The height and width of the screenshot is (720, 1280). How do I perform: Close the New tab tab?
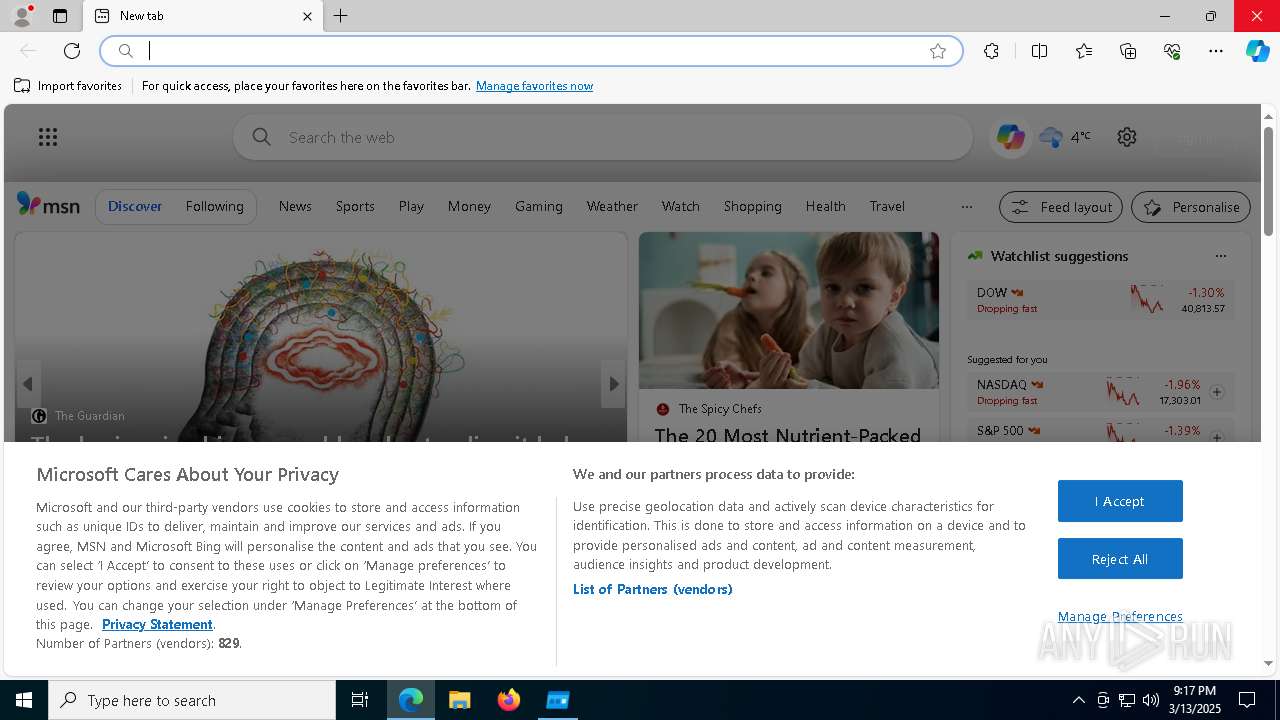click(307, 16)
